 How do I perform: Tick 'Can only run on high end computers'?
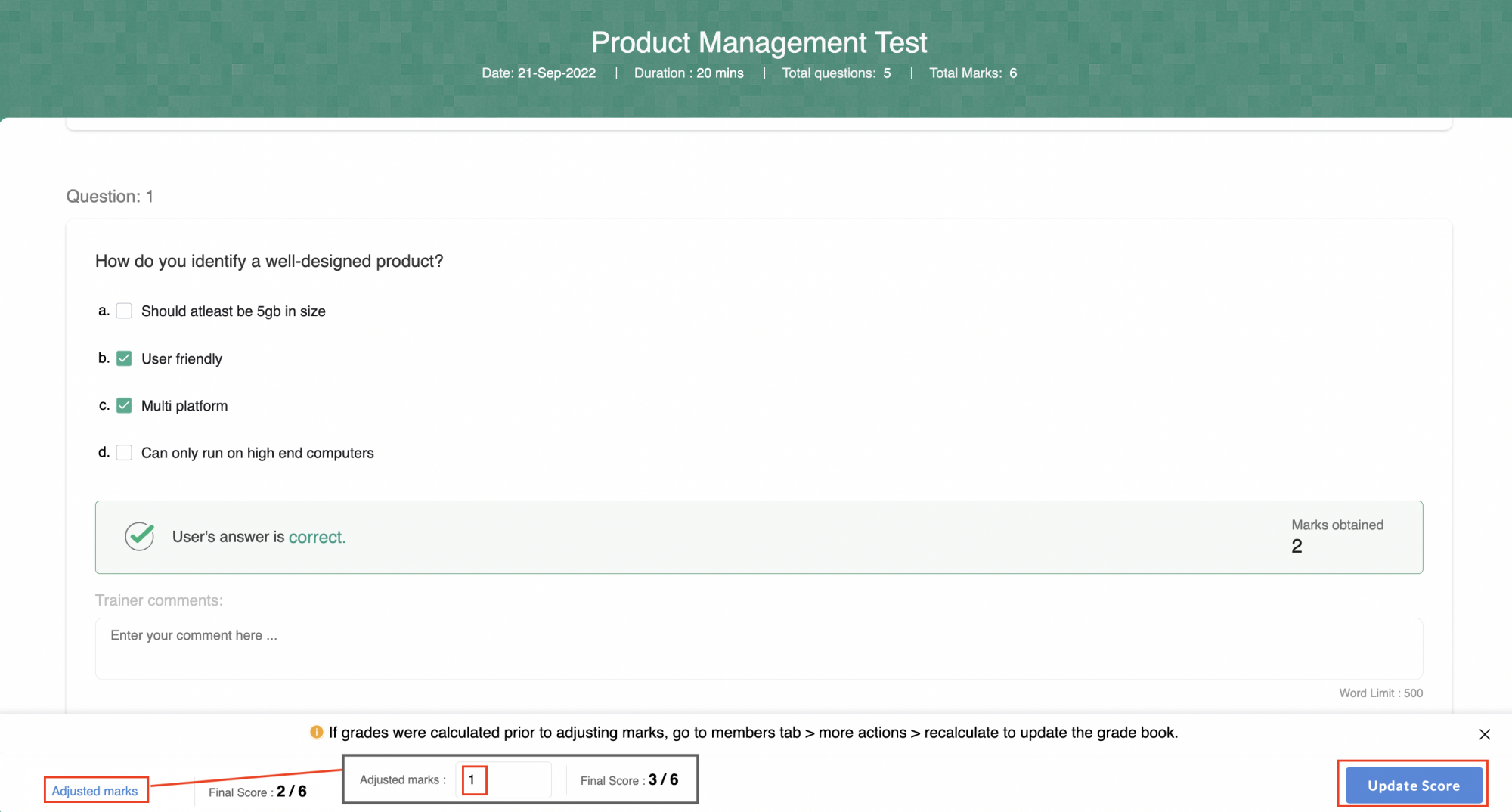pos(125,453)
